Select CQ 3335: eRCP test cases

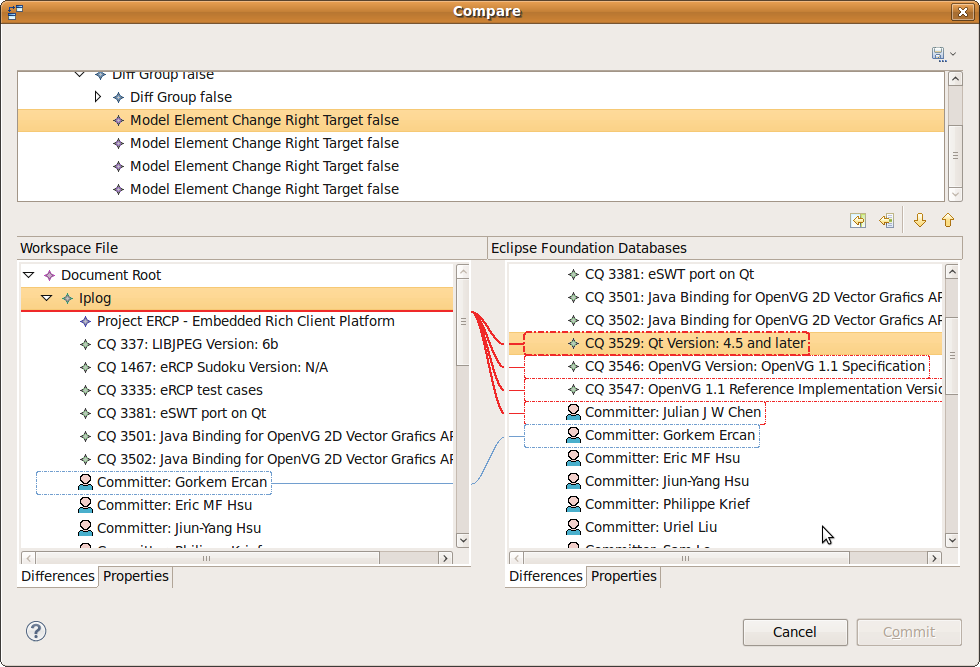[x=180, y=390]
